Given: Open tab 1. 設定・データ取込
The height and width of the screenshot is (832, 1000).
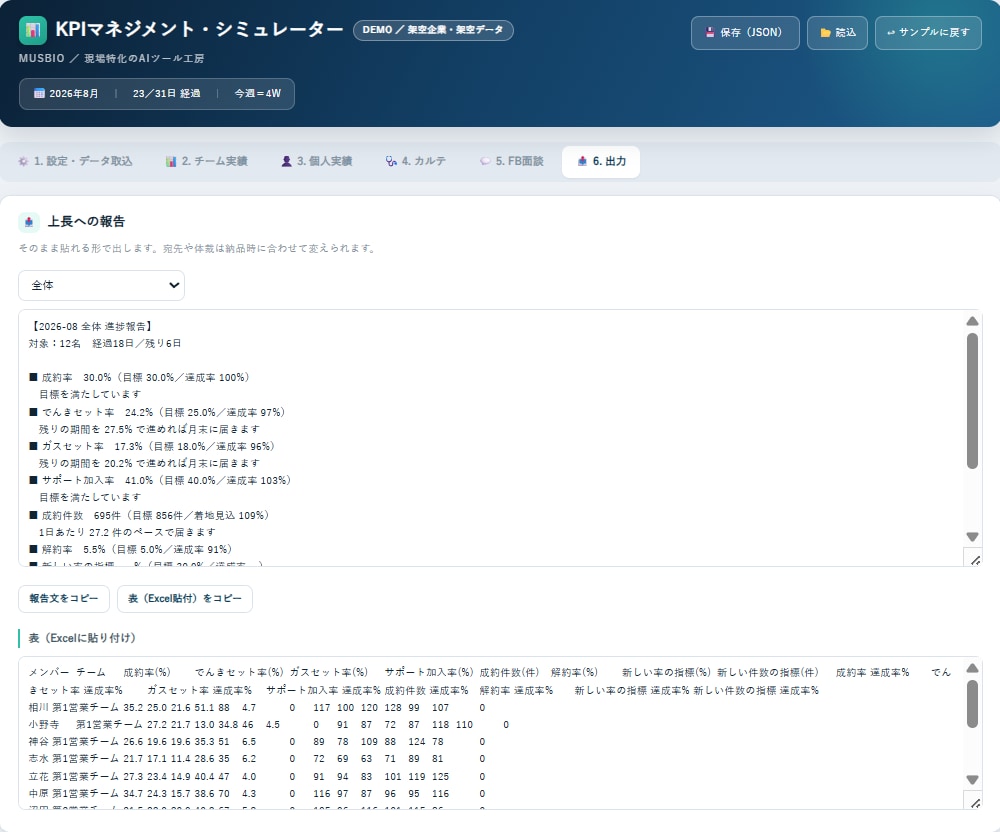Looking at the screenshot, I should point(75,161).
